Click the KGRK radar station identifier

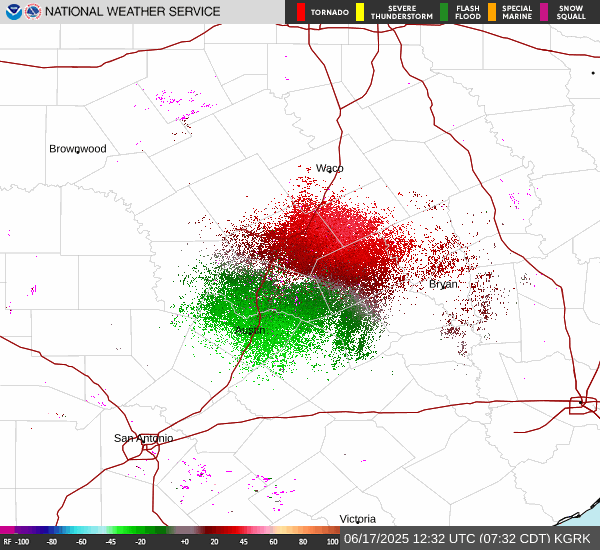[572, 539]
